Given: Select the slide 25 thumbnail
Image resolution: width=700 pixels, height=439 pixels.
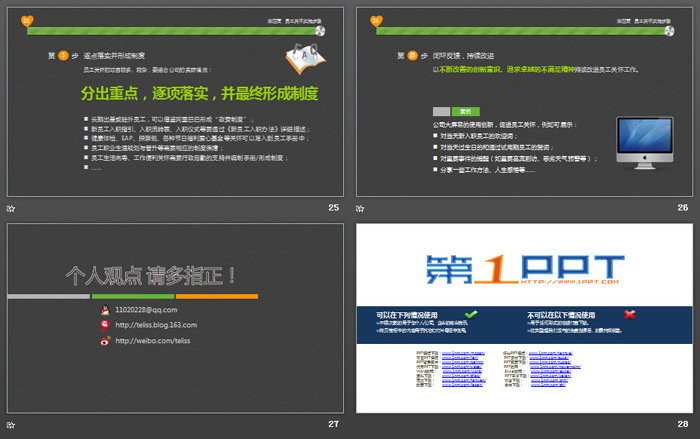Looking at the screenshot, I should click(175, 102).
